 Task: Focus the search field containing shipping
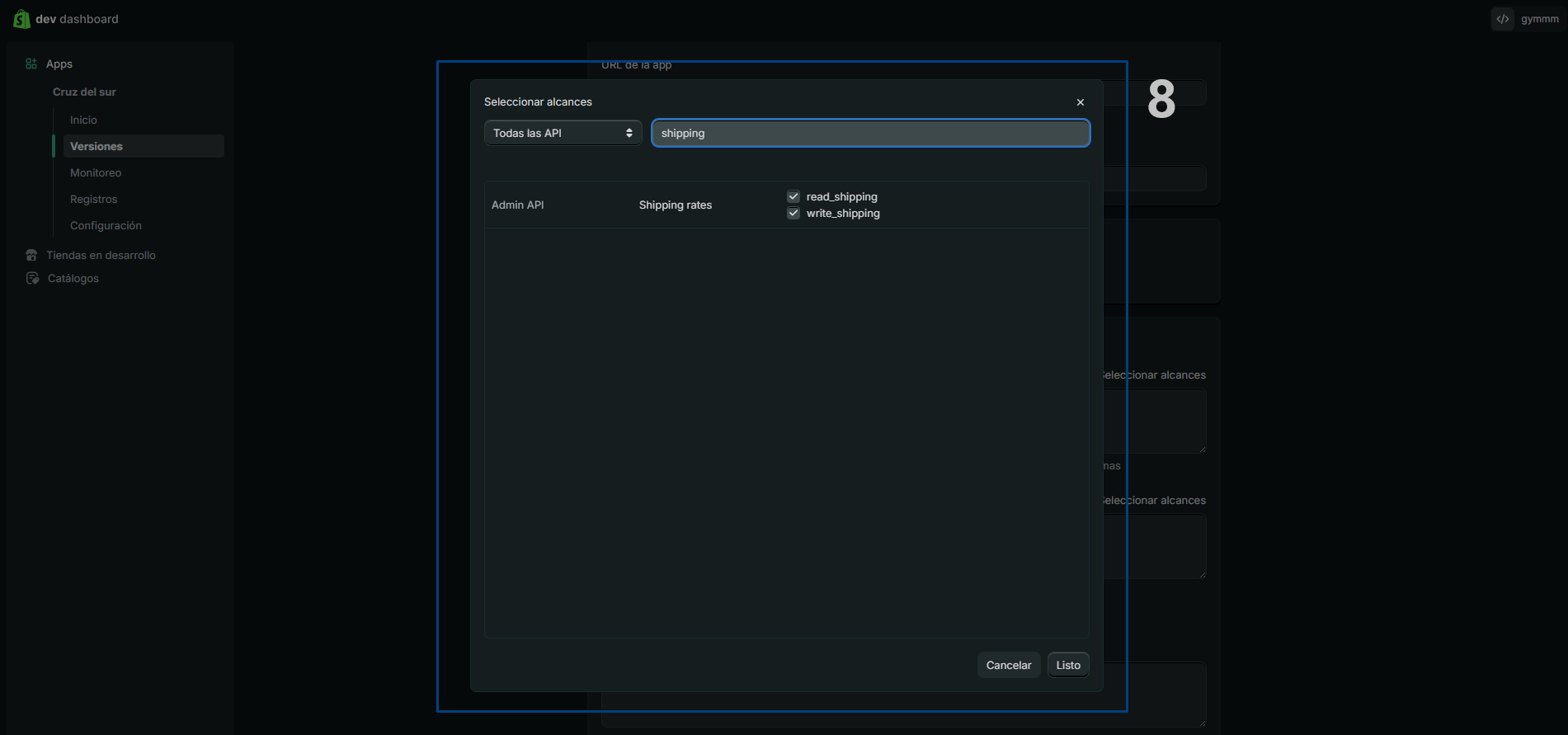point(870,134)
